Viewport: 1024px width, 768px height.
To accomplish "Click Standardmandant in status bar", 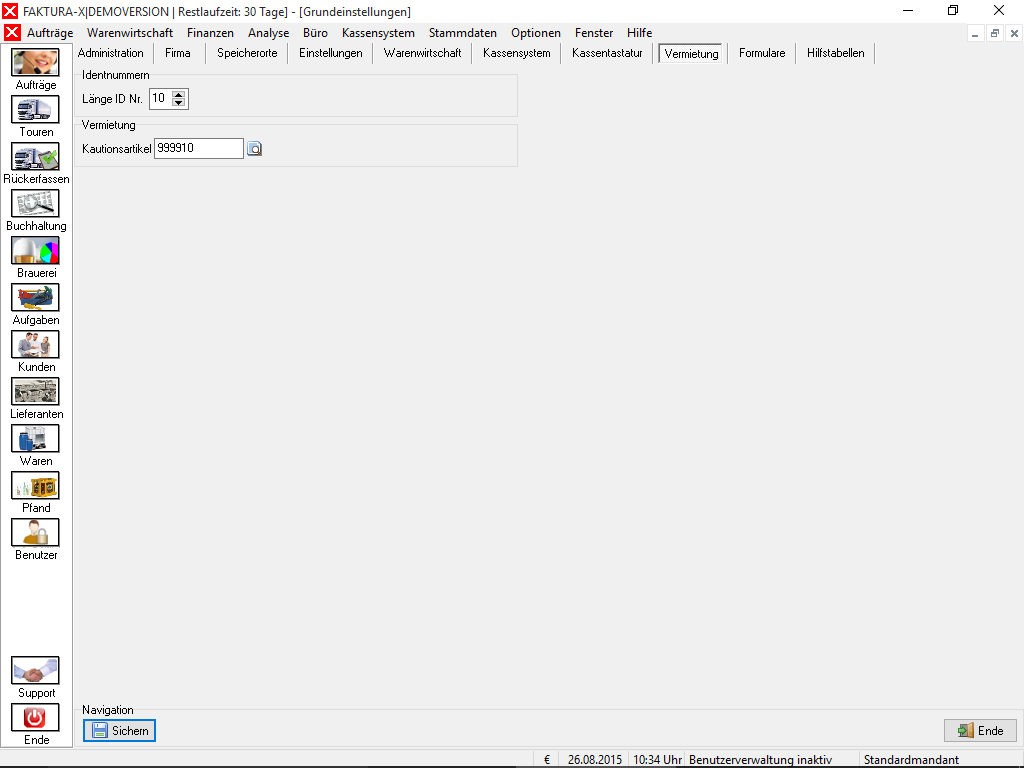I will pos(912,760).
